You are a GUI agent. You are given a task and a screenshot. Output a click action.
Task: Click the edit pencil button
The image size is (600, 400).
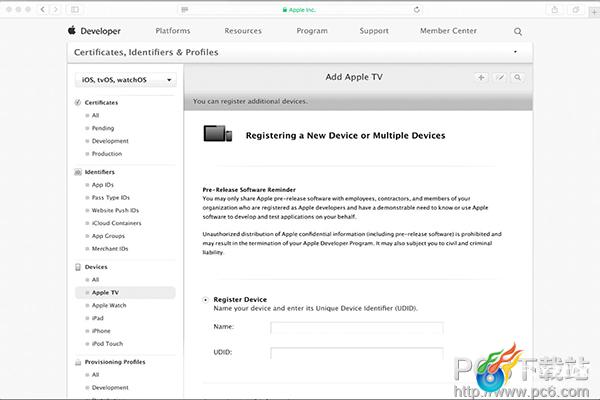(x=499, y=77)
